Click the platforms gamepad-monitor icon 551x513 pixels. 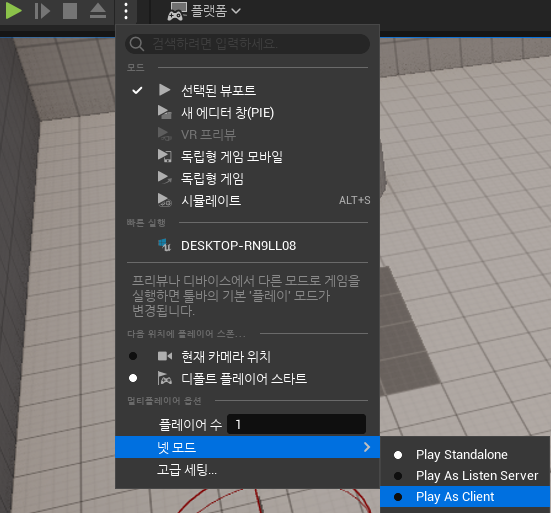(177, 12)
